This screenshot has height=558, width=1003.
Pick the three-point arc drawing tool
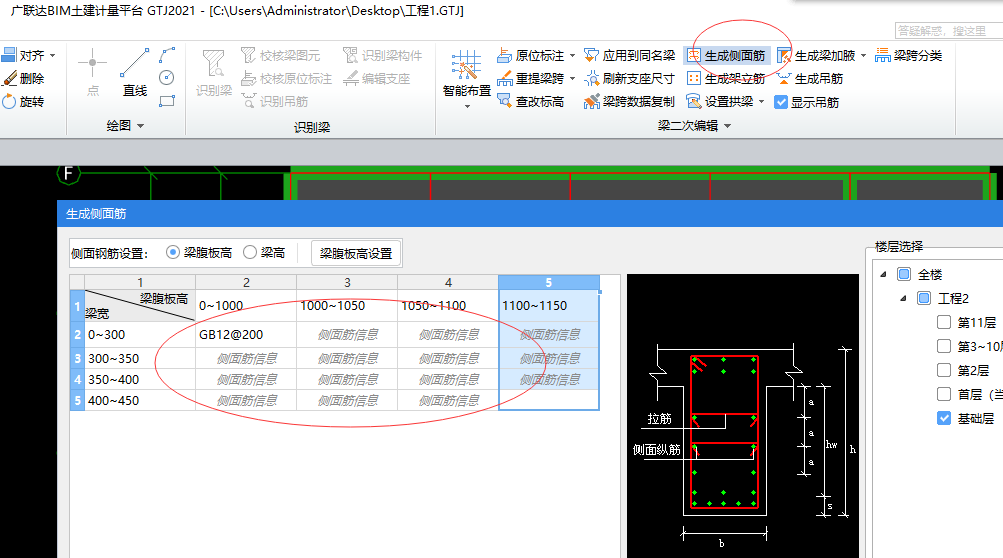(x=167, y=55)
